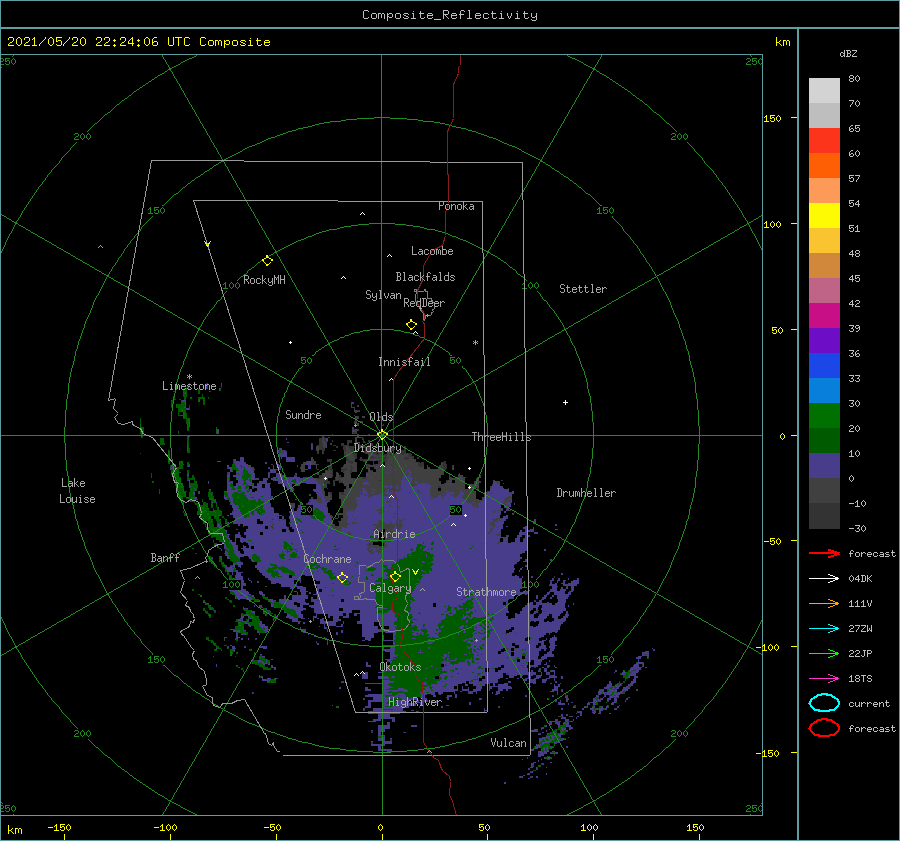Click the green 22JP arrow icon
The width and height of the screenshot is (900, 841).
824,653
